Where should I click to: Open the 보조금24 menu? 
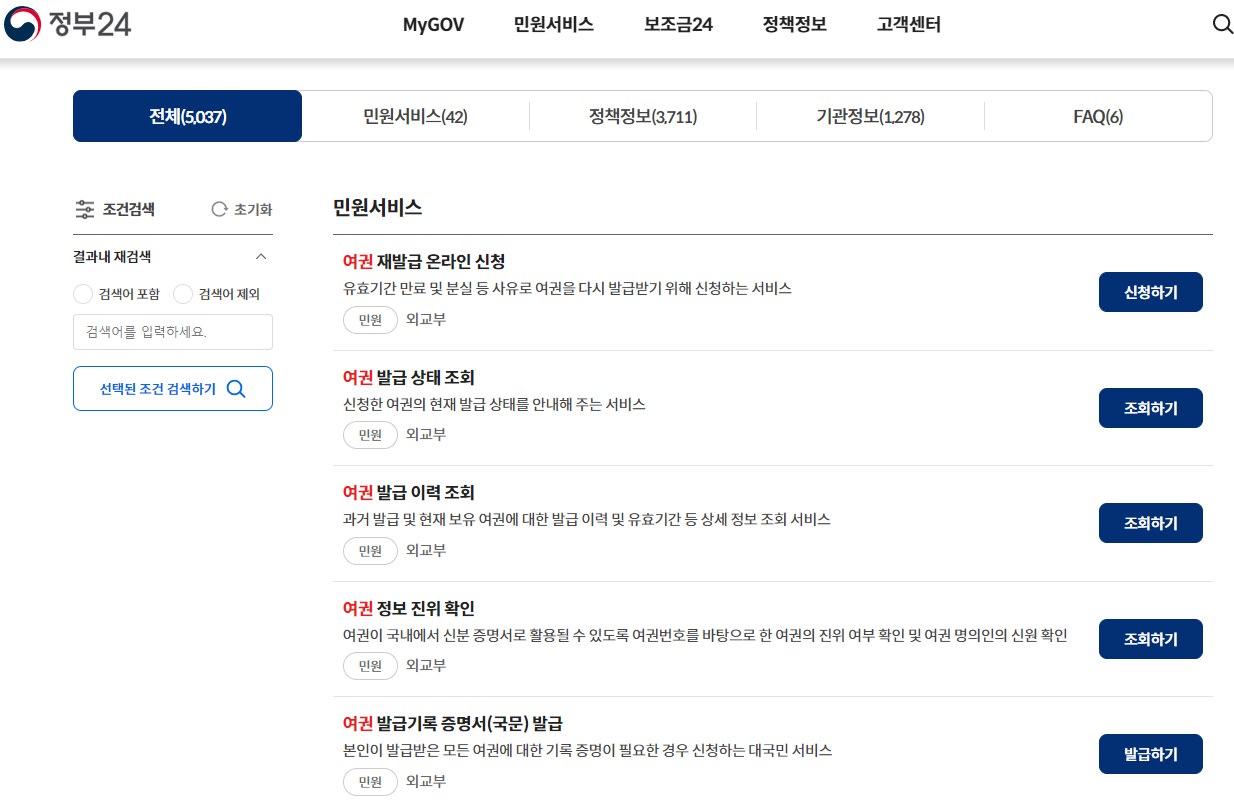coord(678,25)
